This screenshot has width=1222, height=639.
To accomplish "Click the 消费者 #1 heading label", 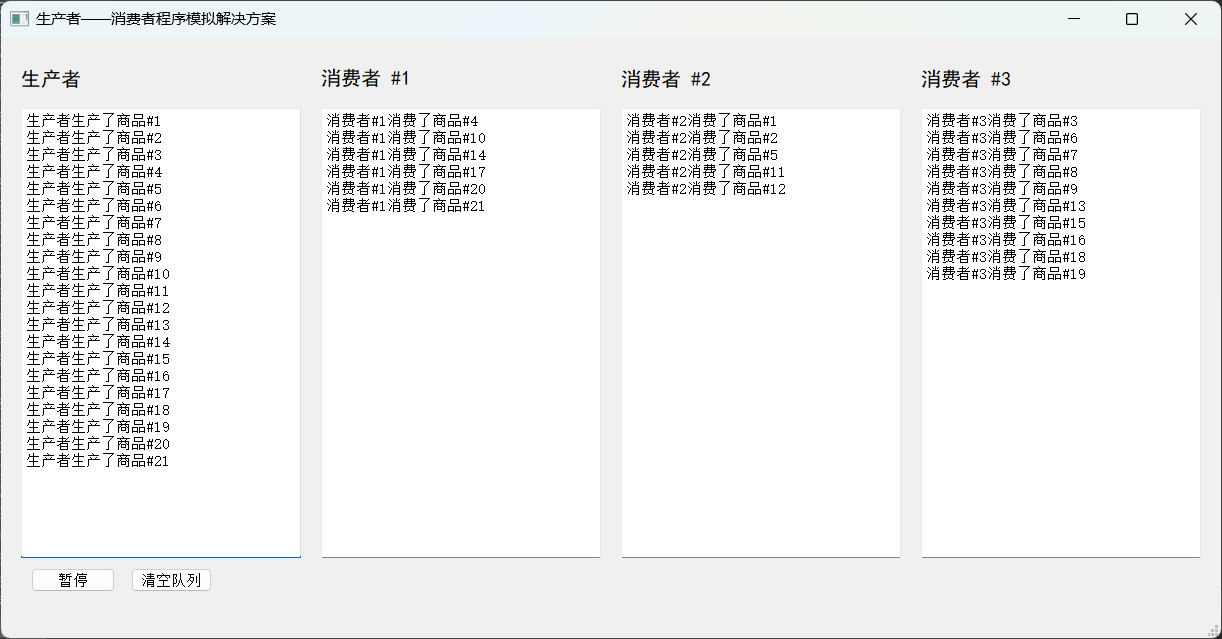I will [x=365, y=79].
